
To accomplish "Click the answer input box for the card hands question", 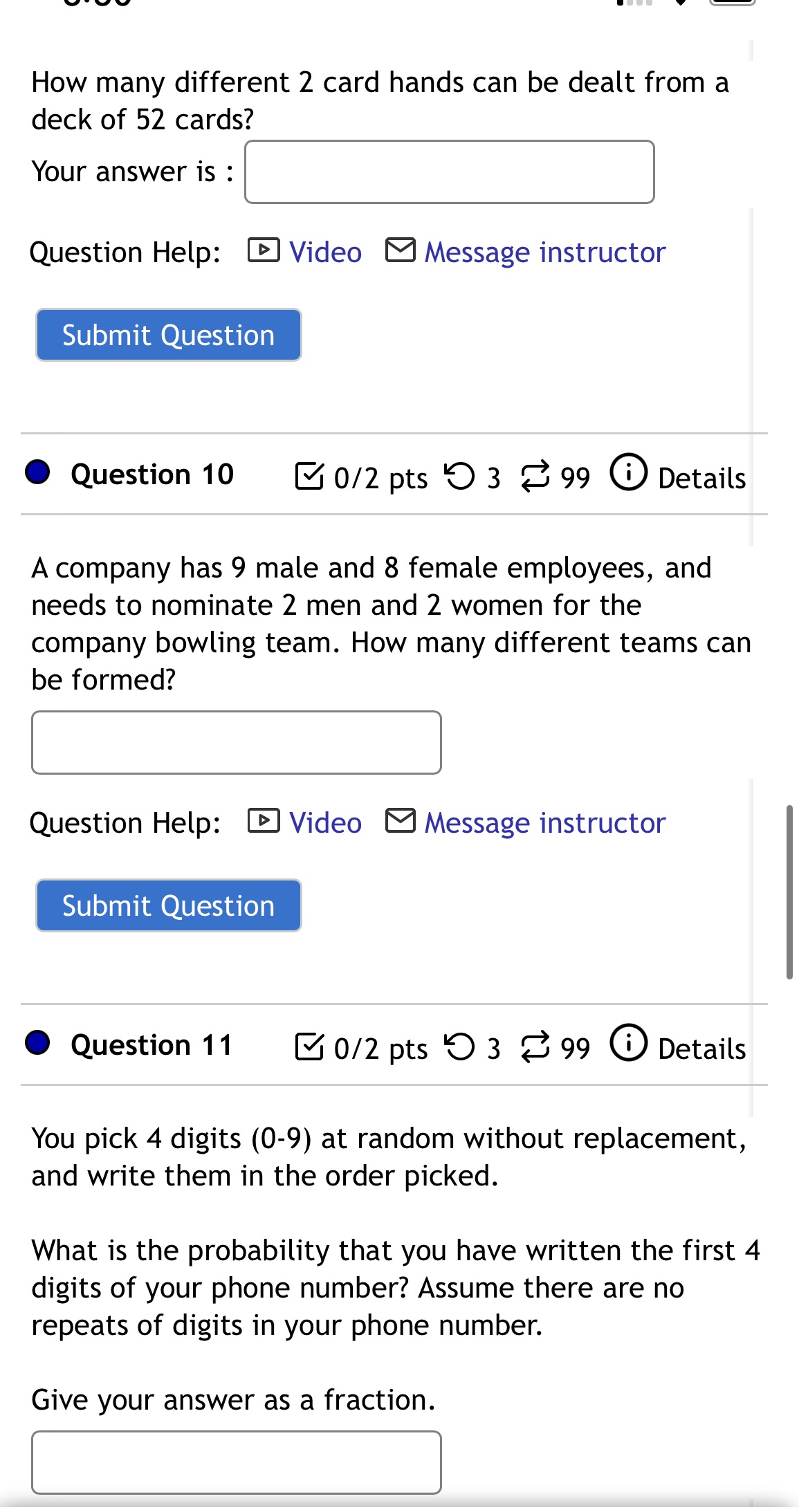I will [x=448, y=172].
